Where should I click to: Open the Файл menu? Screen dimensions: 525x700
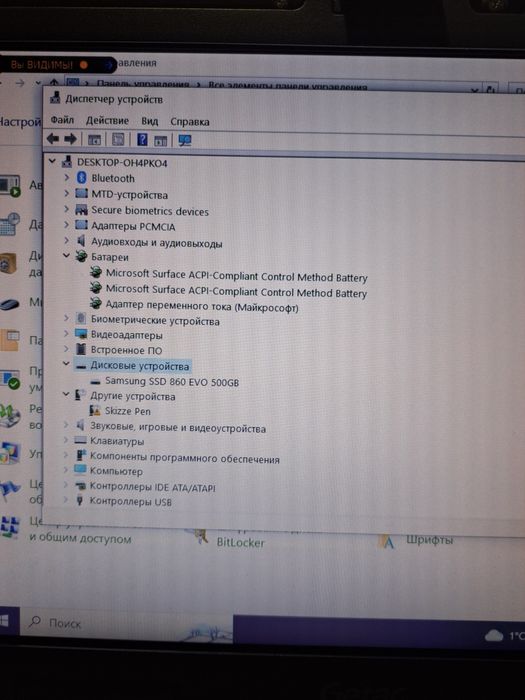(62, 120)
